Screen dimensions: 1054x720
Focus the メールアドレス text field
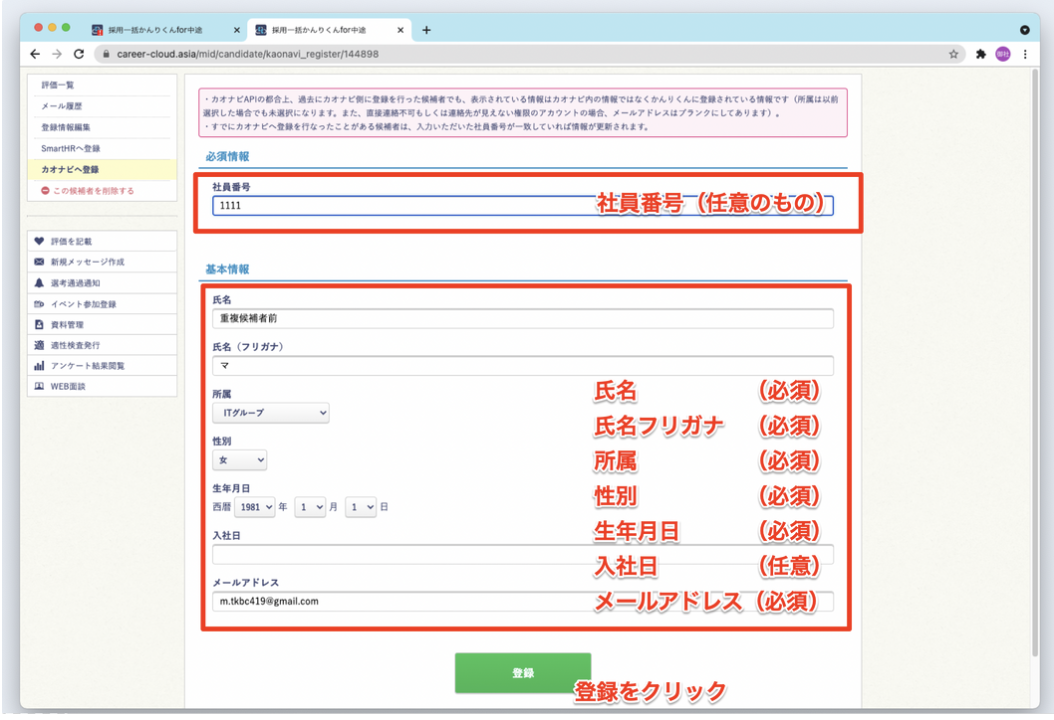coord(400,602)
